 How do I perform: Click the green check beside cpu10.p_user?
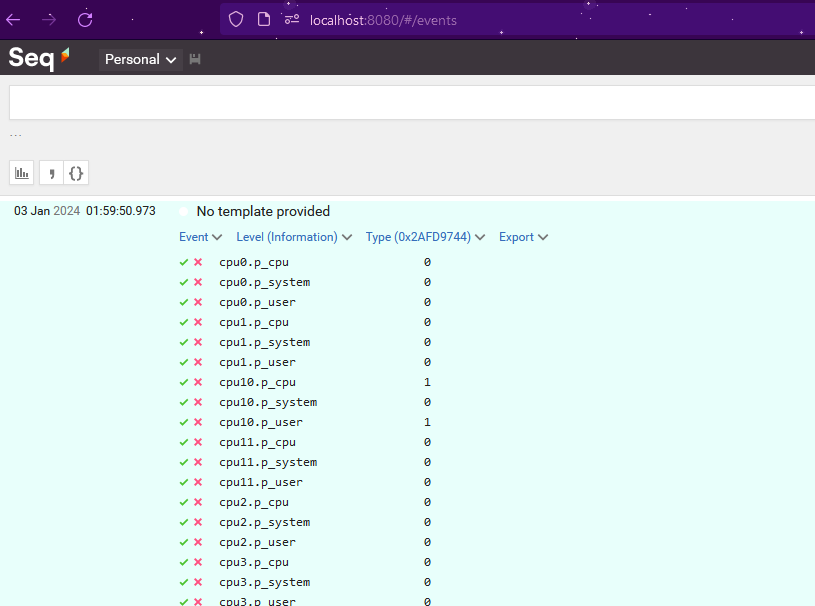coord(183,421)
